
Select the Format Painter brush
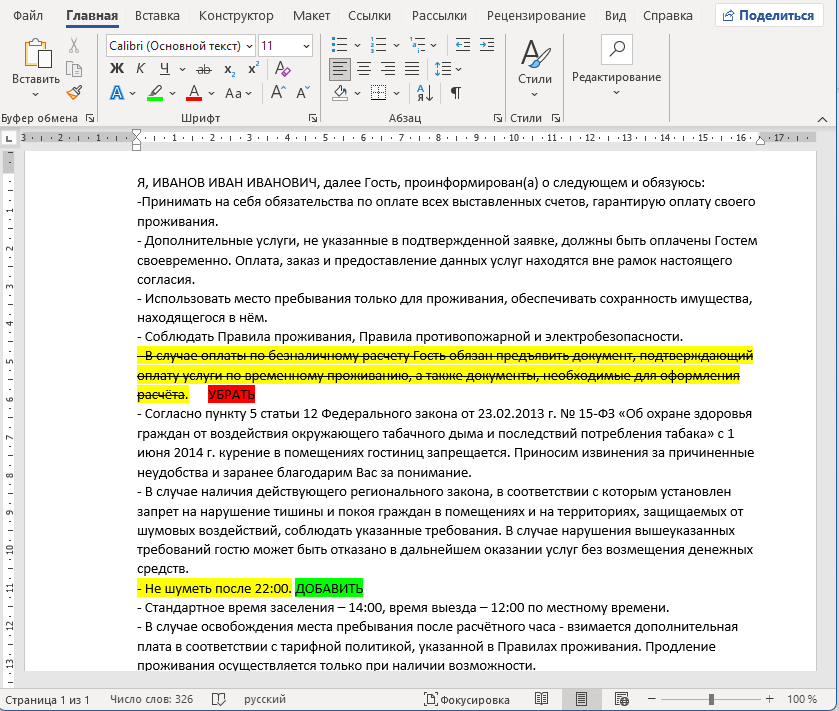(74, 93)
